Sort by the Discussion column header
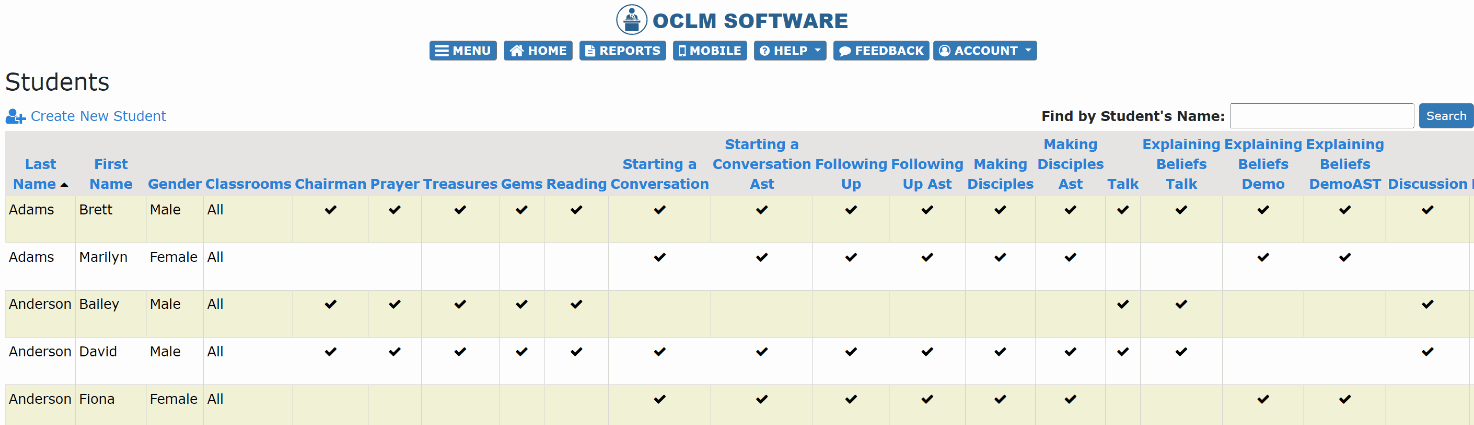 pyautogui.click(x=1427, y=184)
